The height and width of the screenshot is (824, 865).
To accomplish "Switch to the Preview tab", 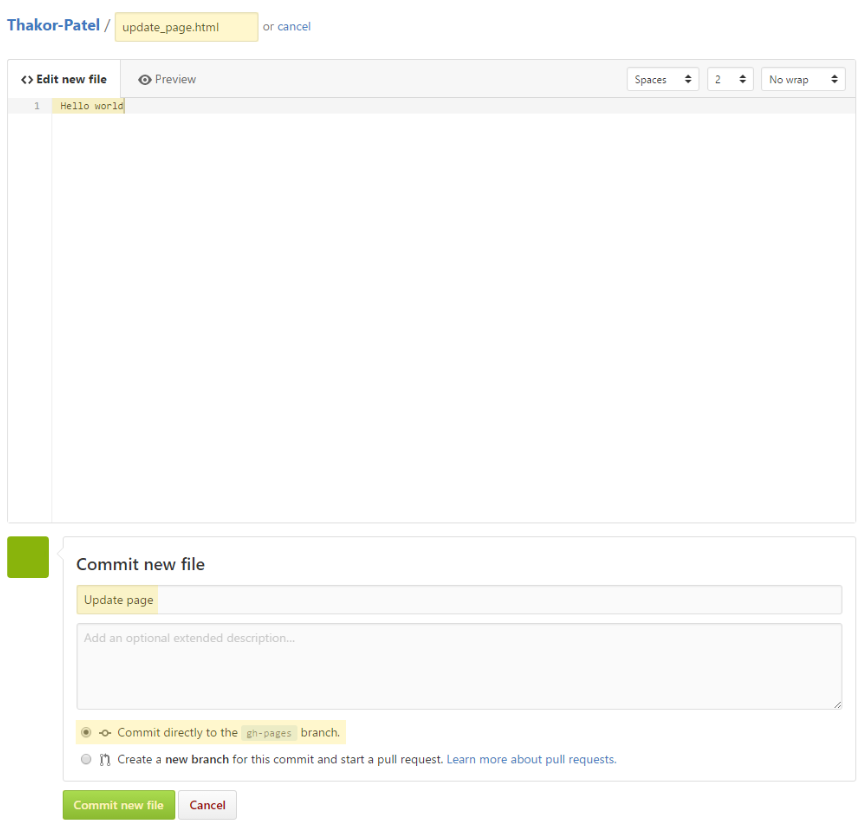I will pyautogui.click(x=167, y=79).
